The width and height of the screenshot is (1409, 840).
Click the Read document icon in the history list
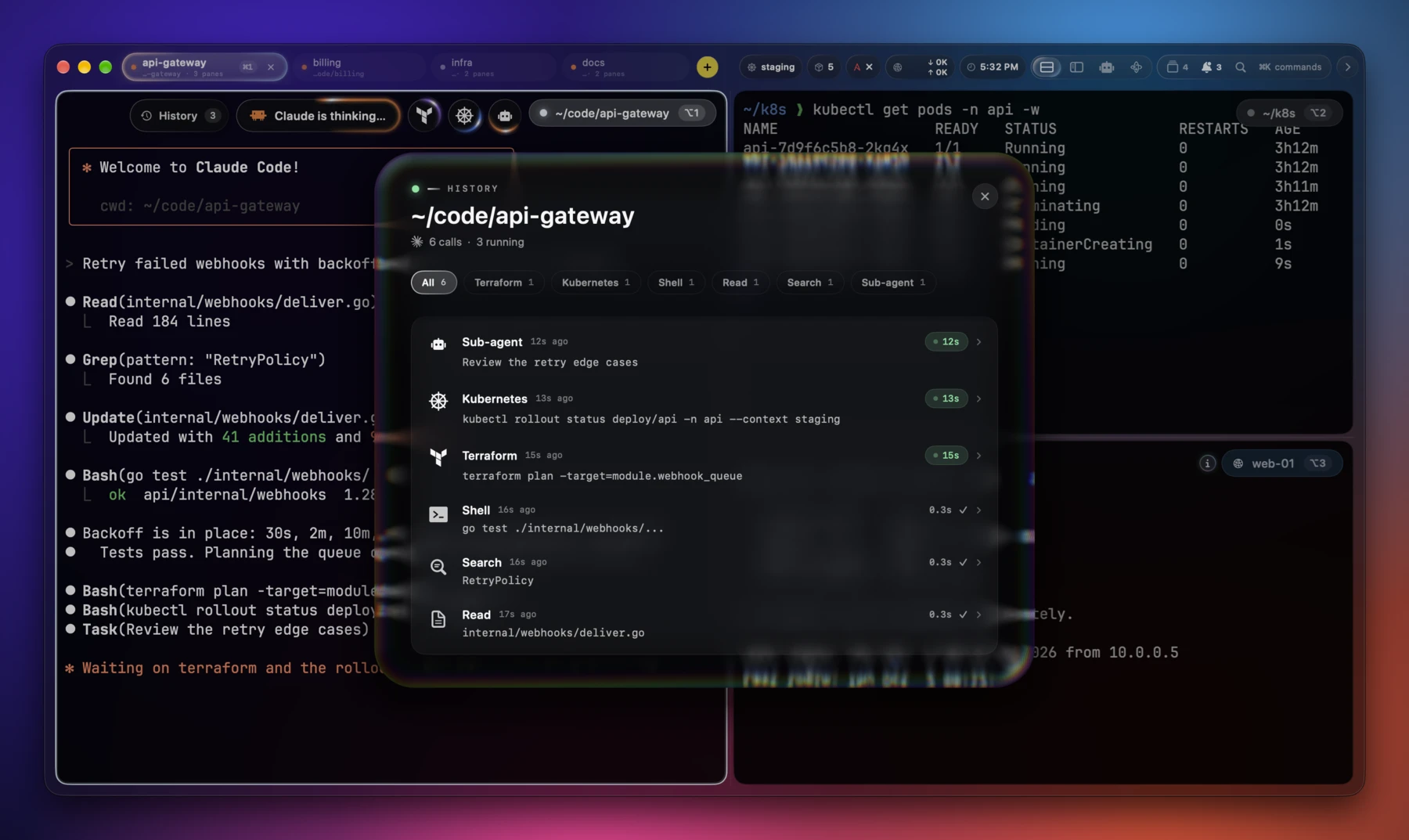pos(438,619)
